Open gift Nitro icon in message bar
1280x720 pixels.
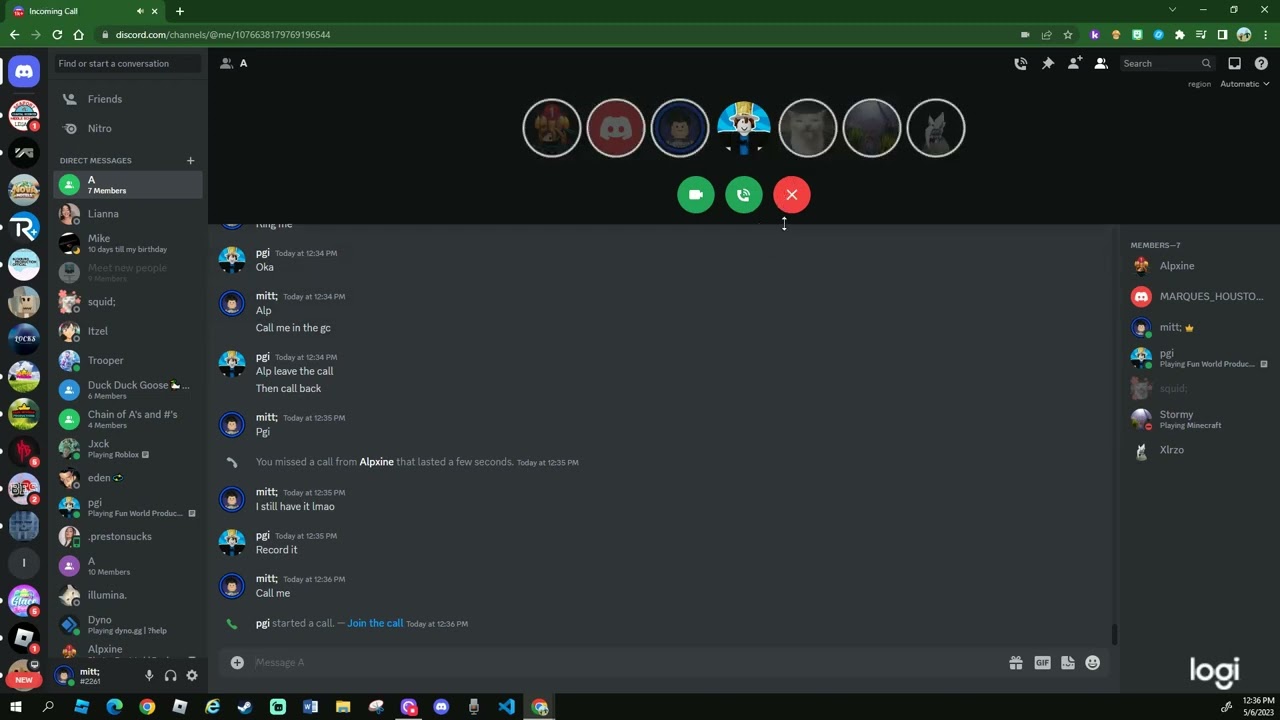coord(1016,662)
